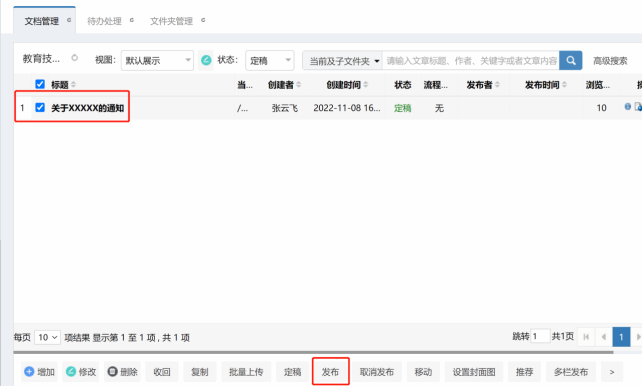642x387 pixels.
Task: Click refresh icon on 待办处理 tab
Action: click(x=131, y=20)
